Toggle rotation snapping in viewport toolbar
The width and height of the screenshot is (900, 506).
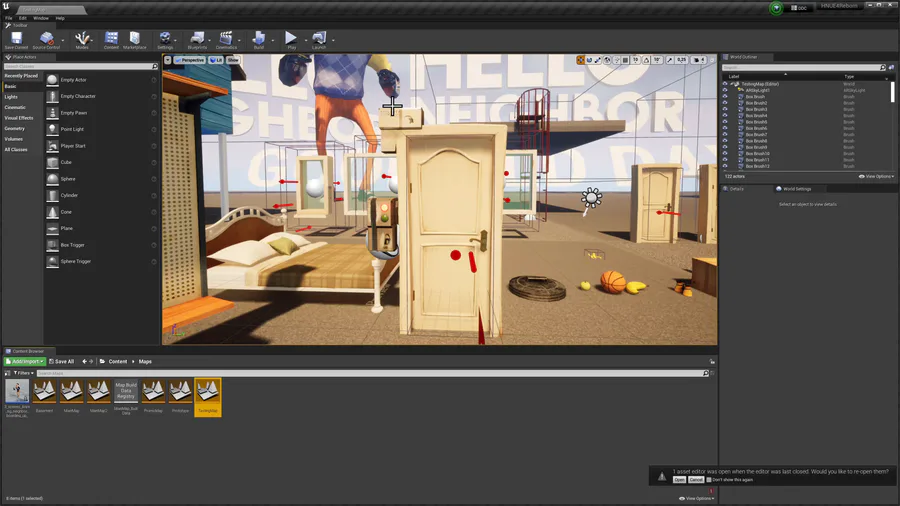pos(647,60)
